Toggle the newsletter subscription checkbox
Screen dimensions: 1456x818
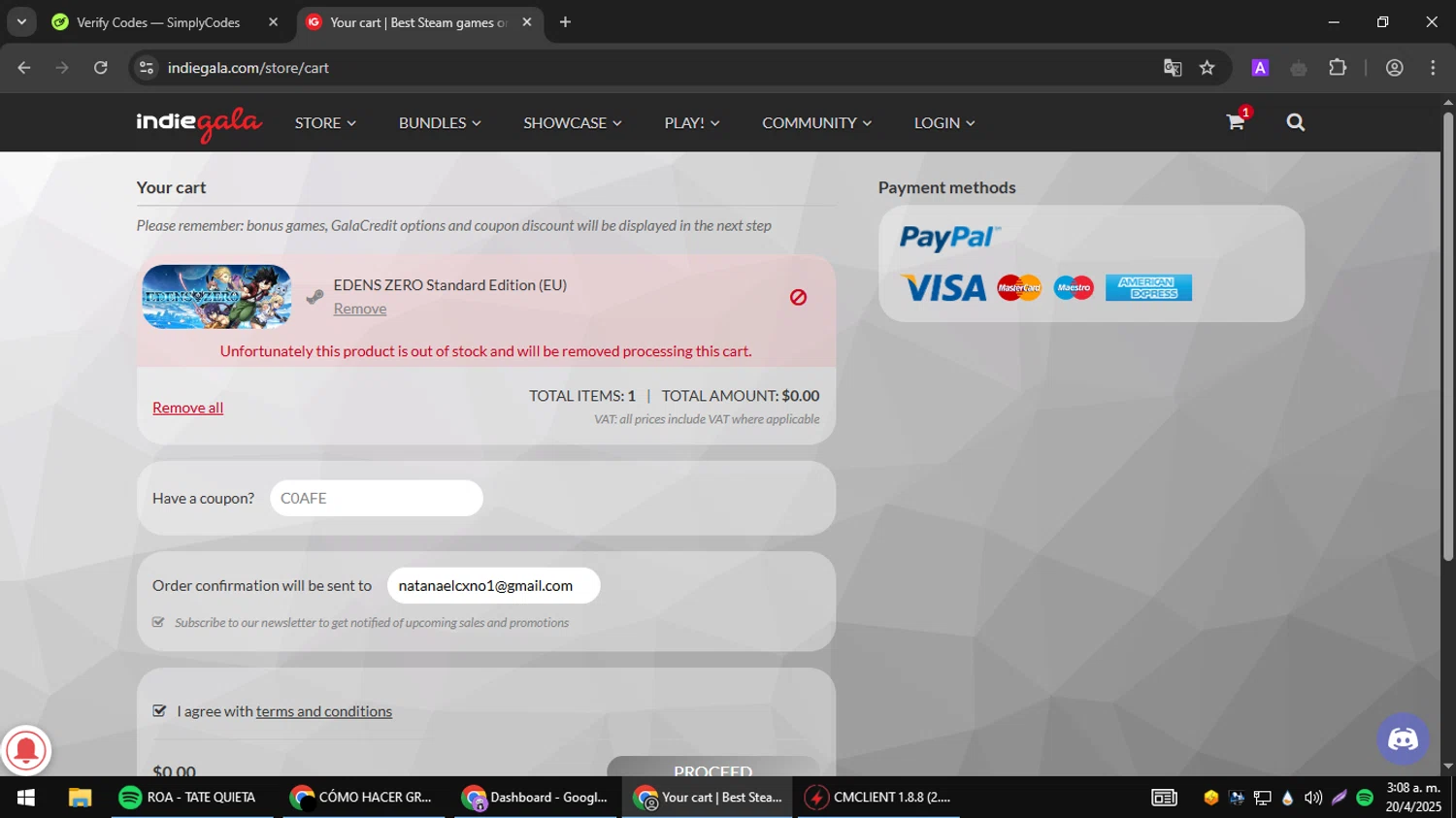click(158, 622)
